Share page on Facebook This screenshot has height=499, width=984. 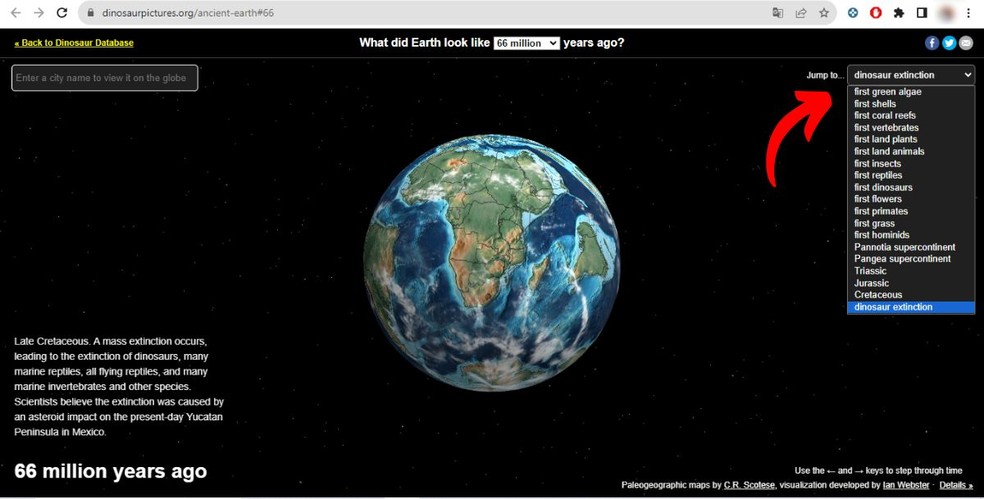click(x=932, y=43)
